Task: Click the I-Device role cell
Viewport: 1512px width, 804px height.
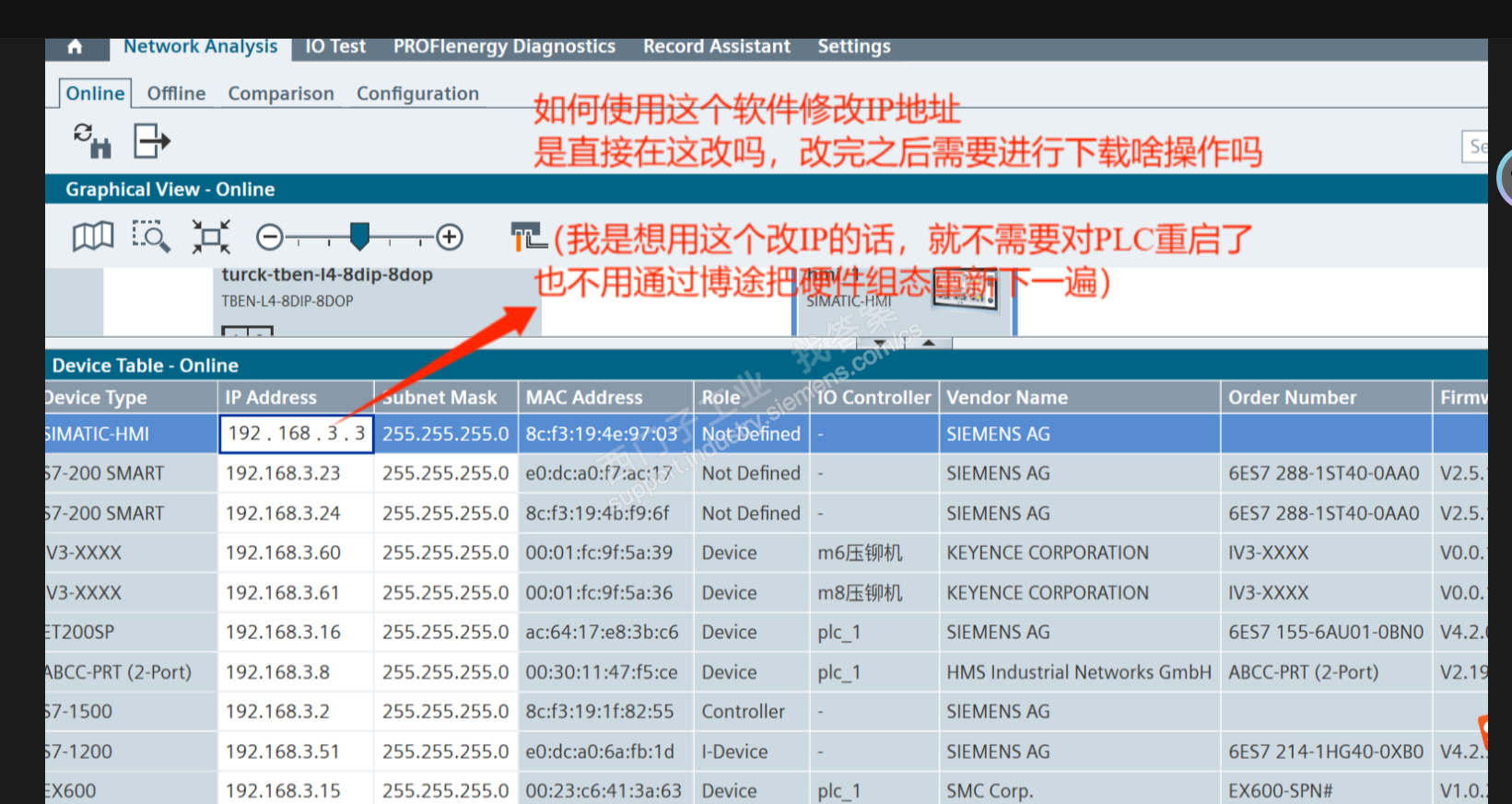Action: [751, 752]
